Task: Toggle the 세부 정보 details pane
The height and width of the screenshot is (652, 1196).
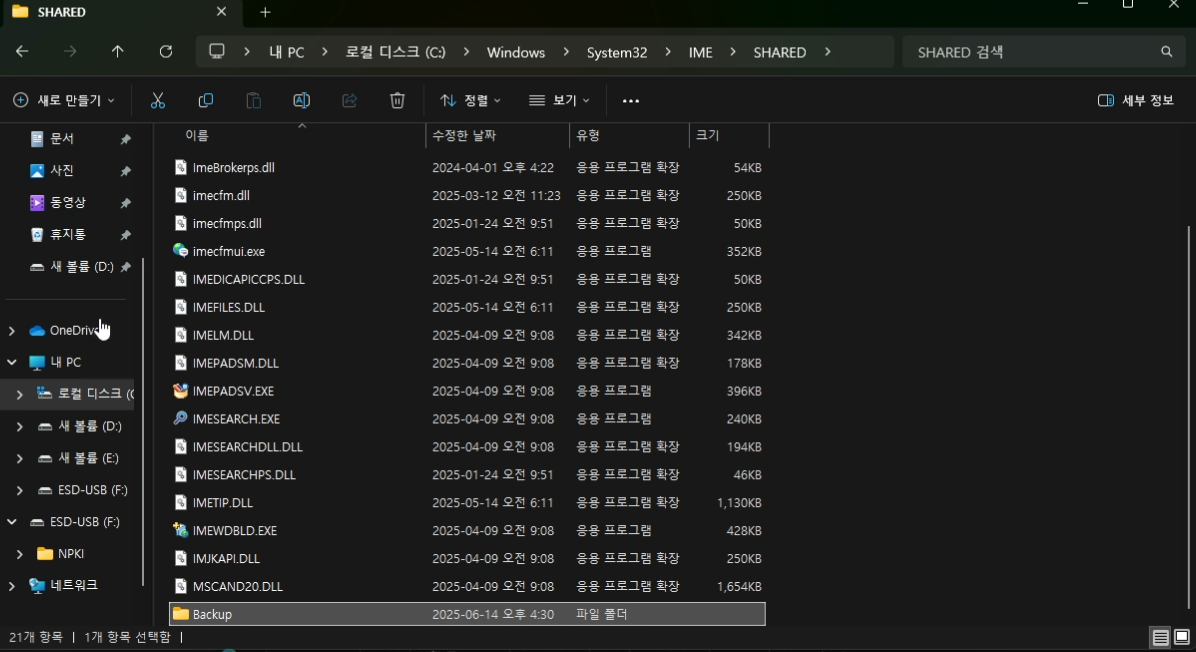Action: 1135,101
